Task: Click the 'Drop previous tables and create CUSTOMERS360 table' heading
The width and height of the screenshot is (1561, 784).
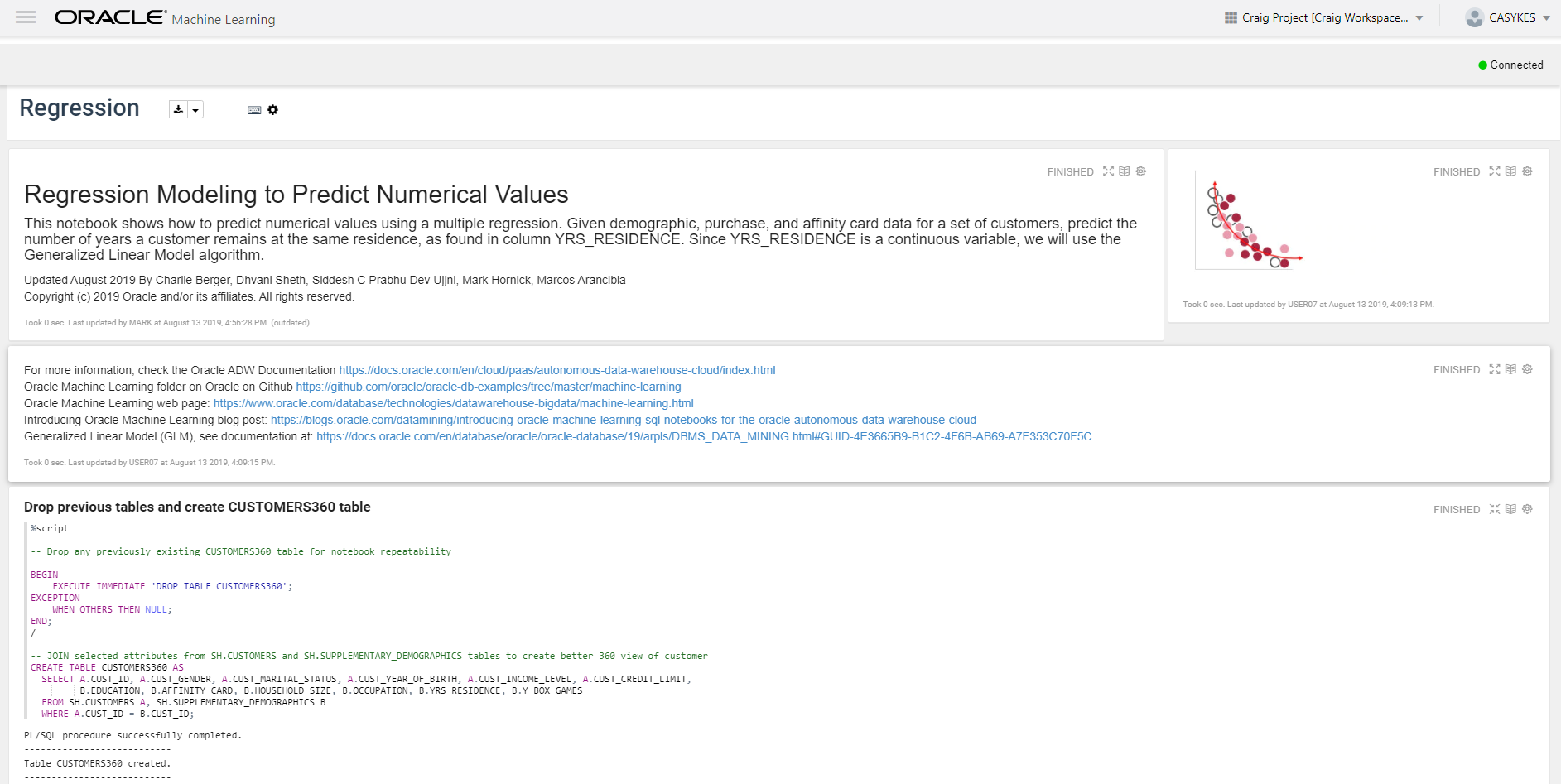Action: point(197,507)
